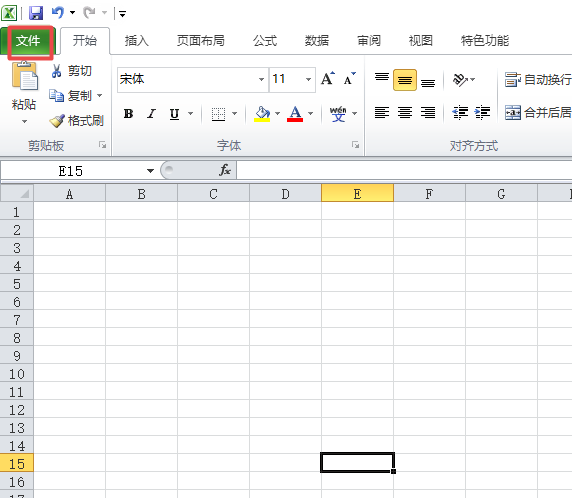Open the 特色功能 ribbon tab
The height and width of the screenshot is (498, 574).
(485, 41)
